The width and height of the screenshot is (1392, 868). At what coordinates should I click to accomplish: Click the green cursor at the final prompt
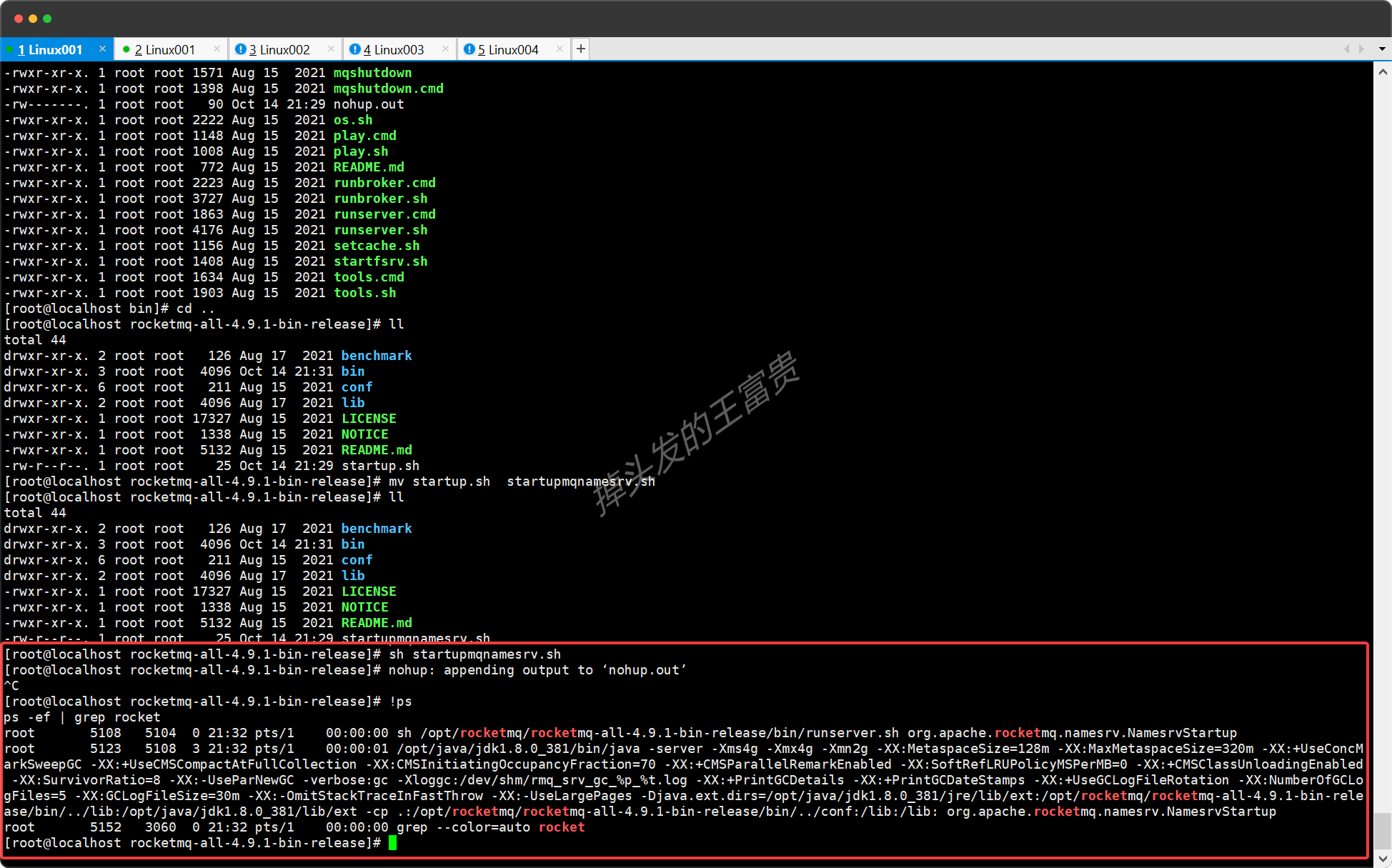(392, 843)
